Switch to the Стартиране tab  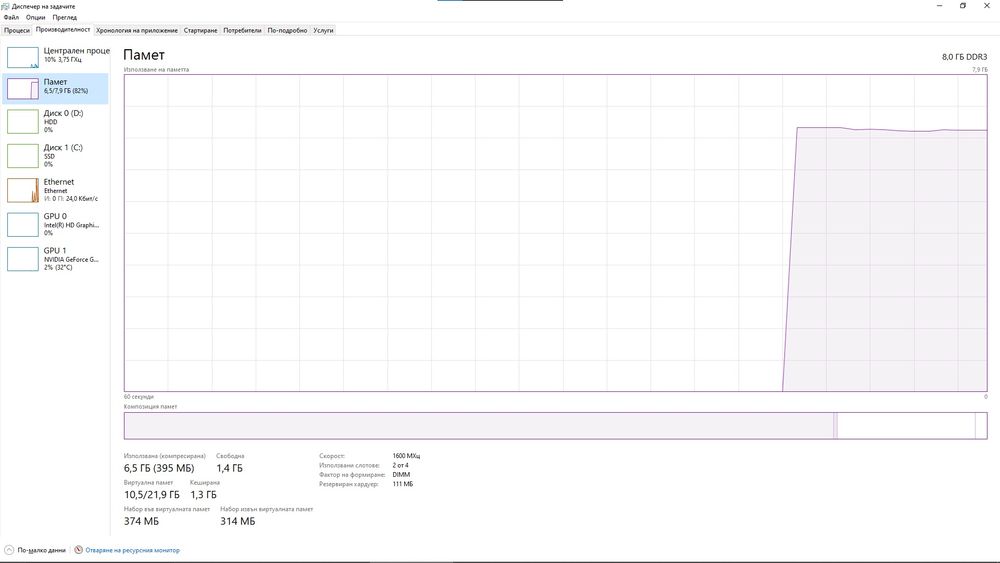click(200, 30)
